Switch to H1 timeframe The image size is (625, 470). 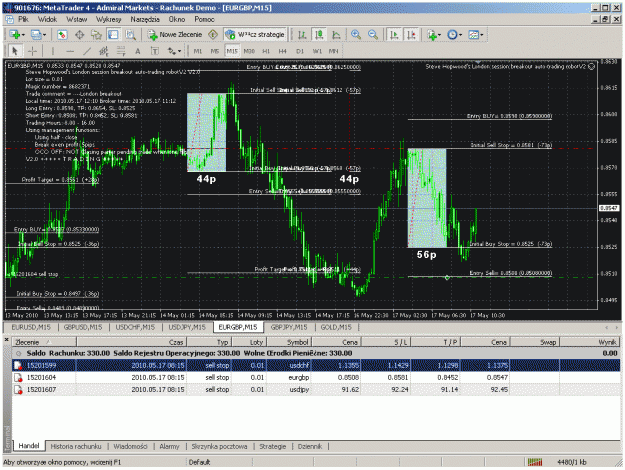(266, 51)
